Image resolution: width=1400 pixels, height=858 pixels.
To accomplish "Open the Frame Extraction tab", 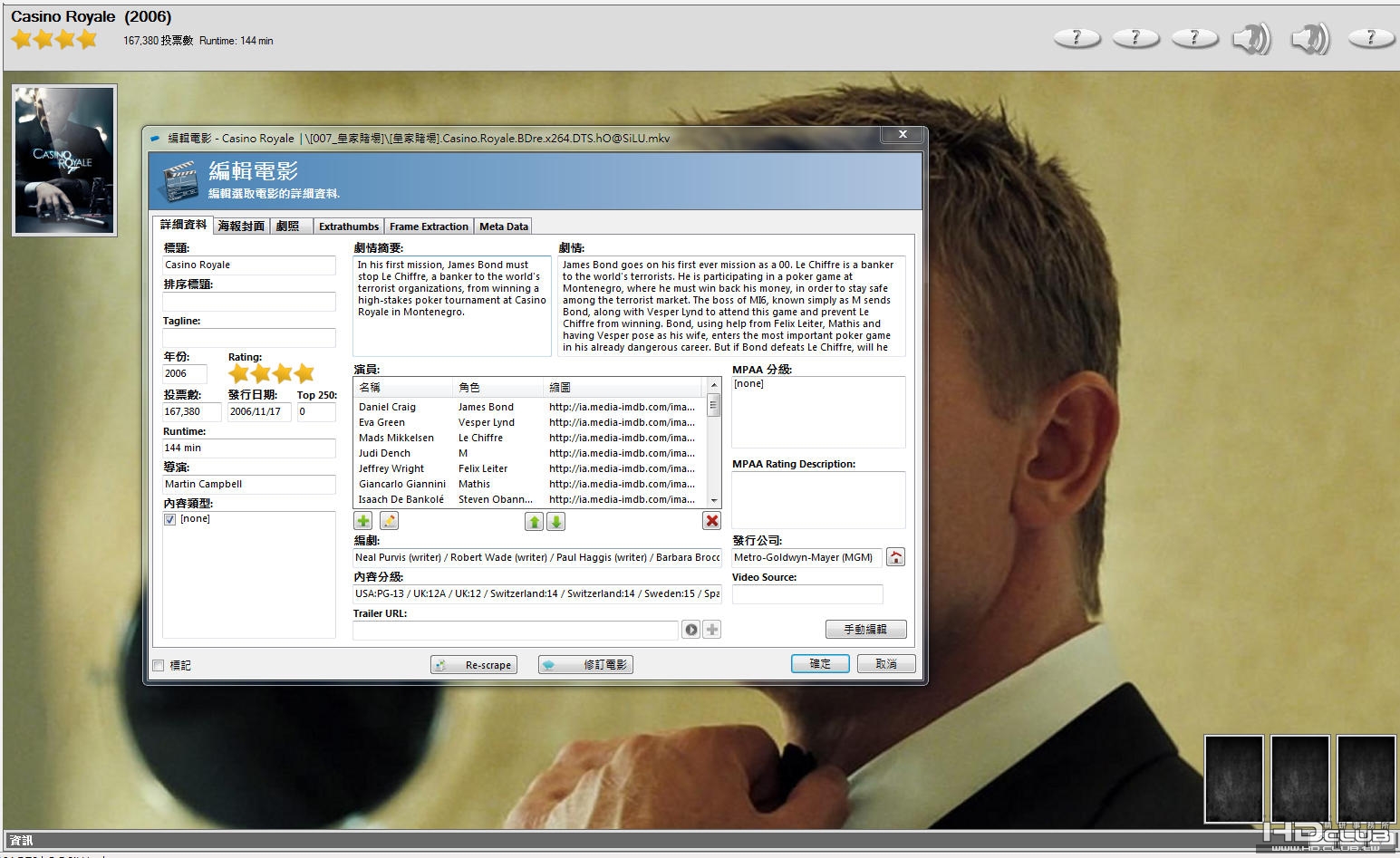I will coord(429,227).
